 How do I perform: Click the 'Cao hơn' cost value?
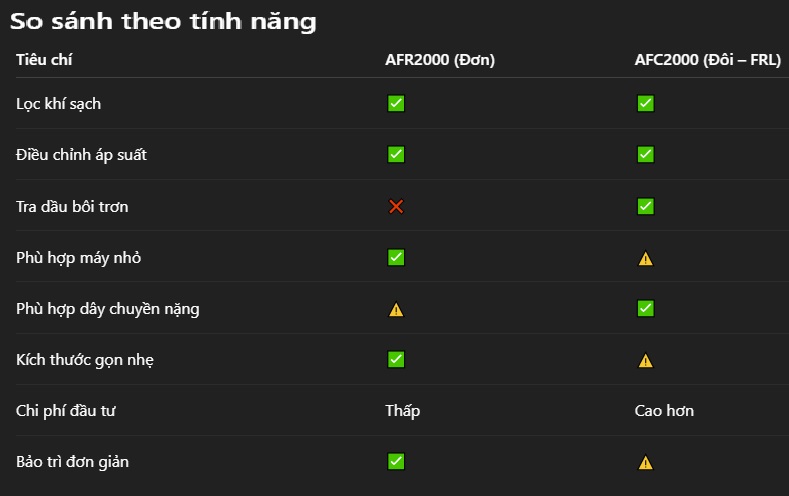664,411
